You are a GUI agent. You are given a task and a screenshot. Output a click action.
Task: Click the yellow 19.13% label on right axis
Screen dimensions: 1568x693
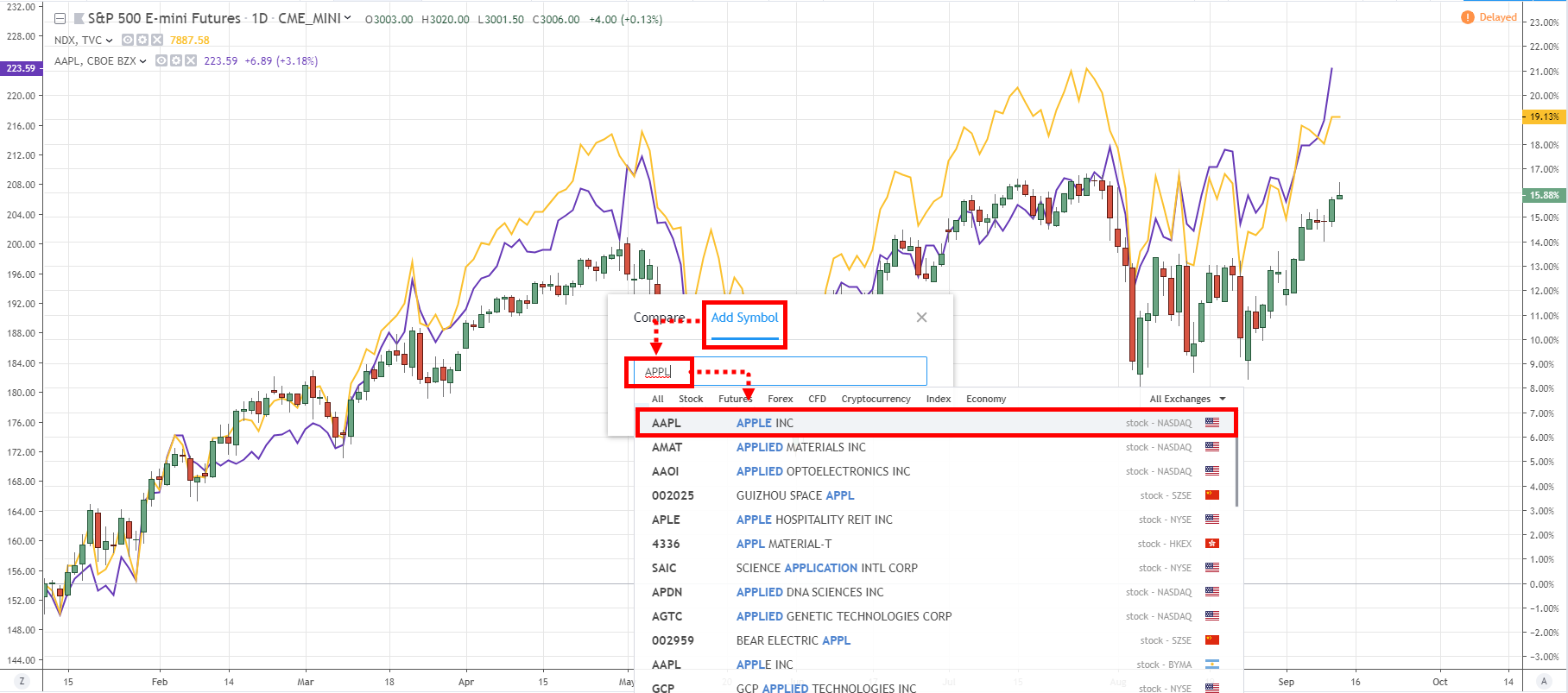pos(1544,117)
